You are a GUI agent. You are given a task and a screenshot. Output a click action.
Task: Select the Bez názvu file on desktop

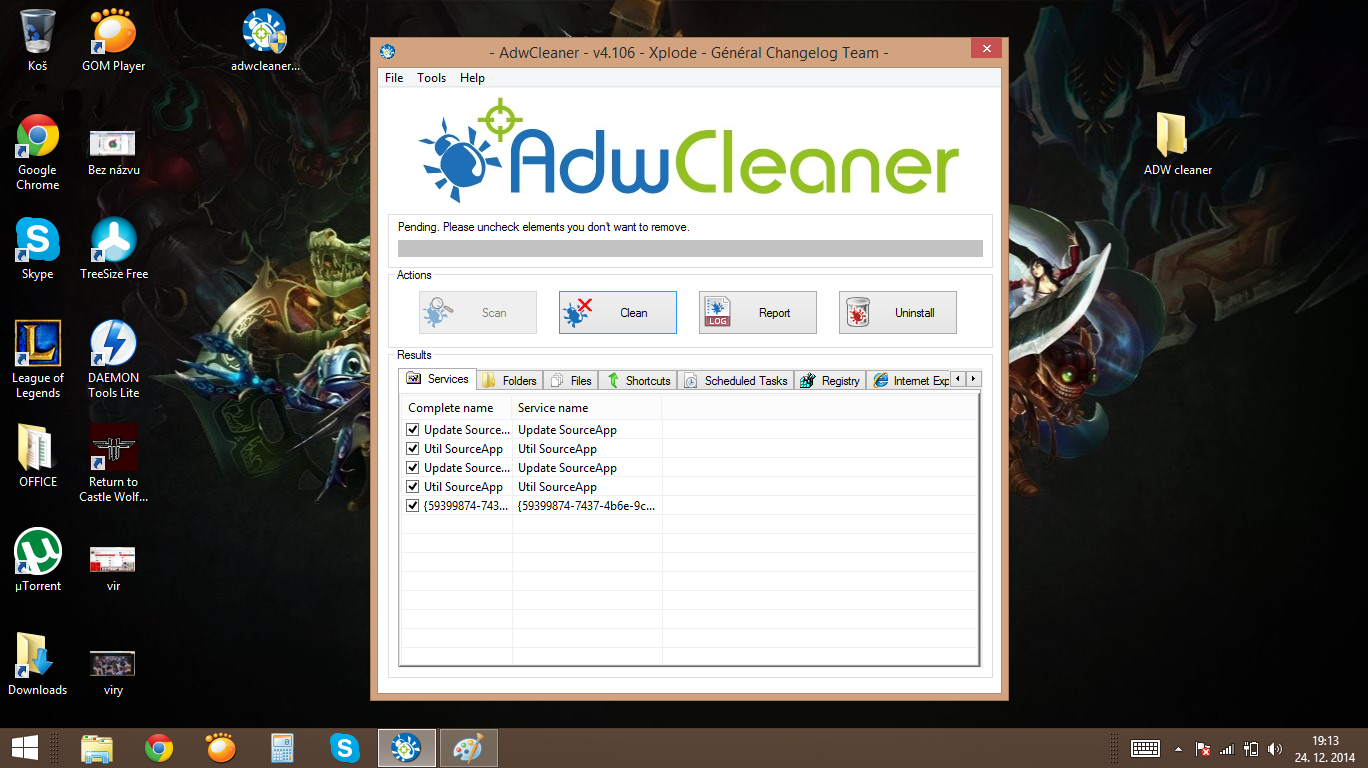coord(114,152)
